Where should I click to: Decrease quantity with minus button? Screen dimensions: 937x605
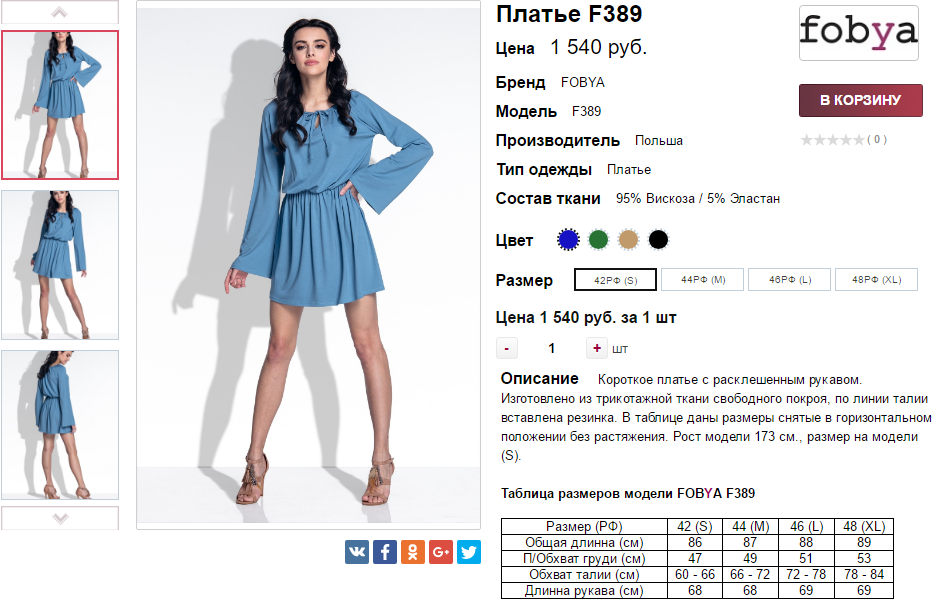pos(507,348)
